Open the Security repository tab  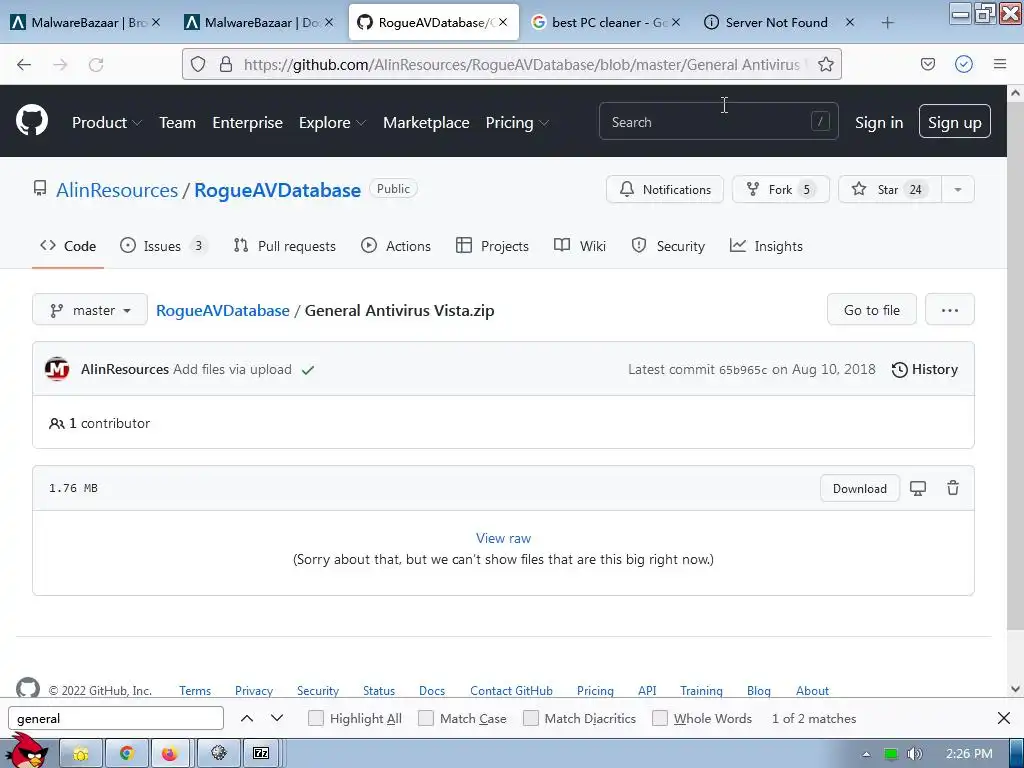point(668,246)
